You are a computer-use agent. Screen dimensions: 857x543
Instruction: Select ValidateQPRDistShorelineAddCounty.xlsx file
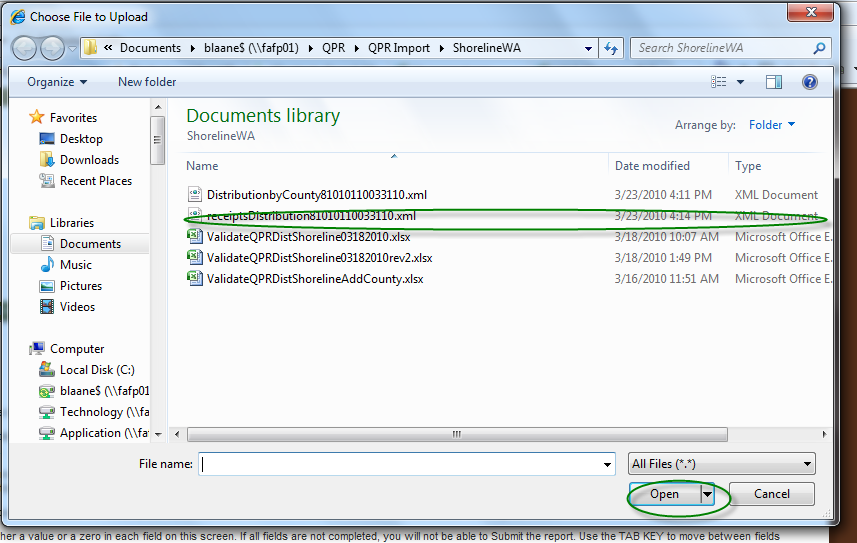click(314, 279)
